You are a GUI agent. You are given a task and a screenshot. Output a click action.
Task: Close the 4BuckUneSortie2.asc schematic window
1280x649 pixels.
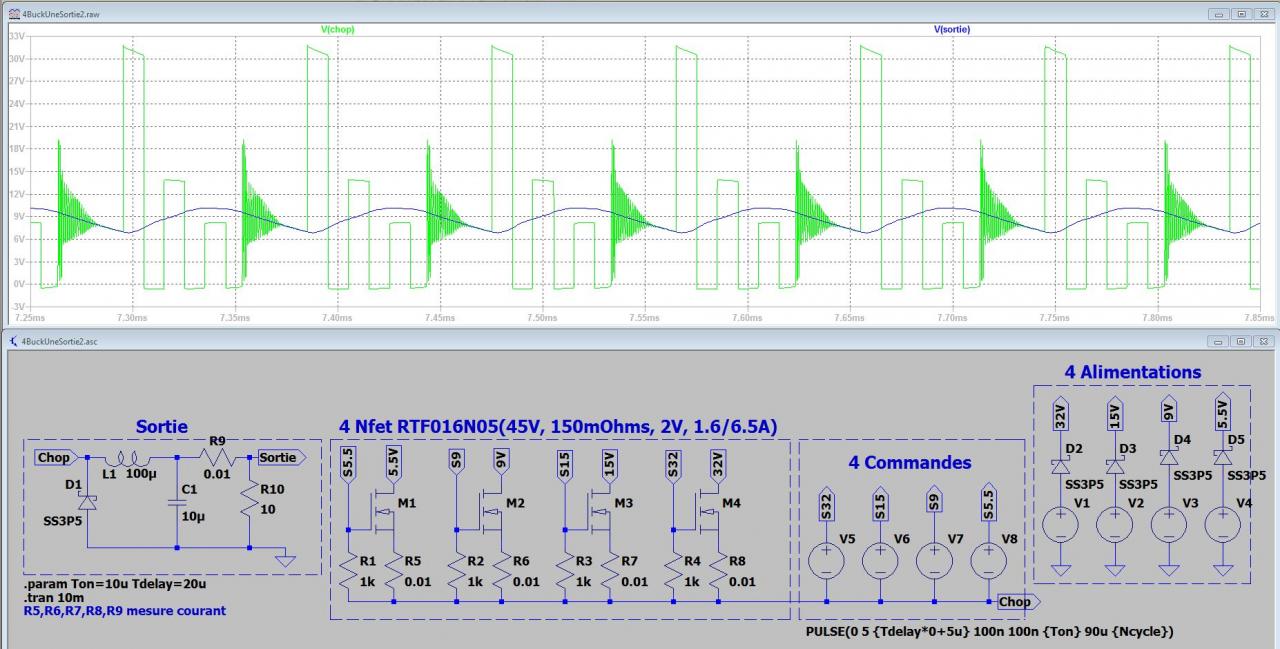pos(1262,341)
